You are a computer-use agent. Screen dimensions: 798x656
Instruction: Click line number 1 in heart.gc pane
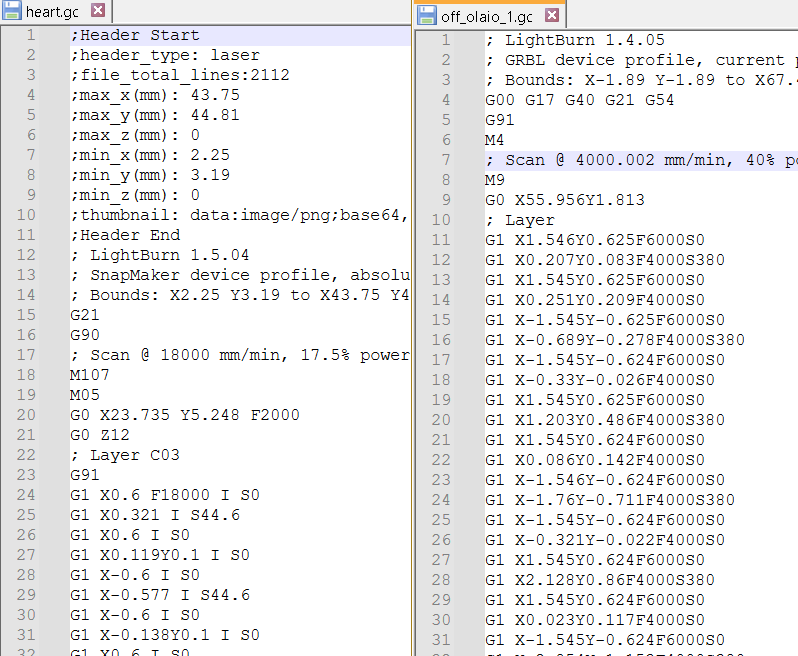click(x=30, y=35)
